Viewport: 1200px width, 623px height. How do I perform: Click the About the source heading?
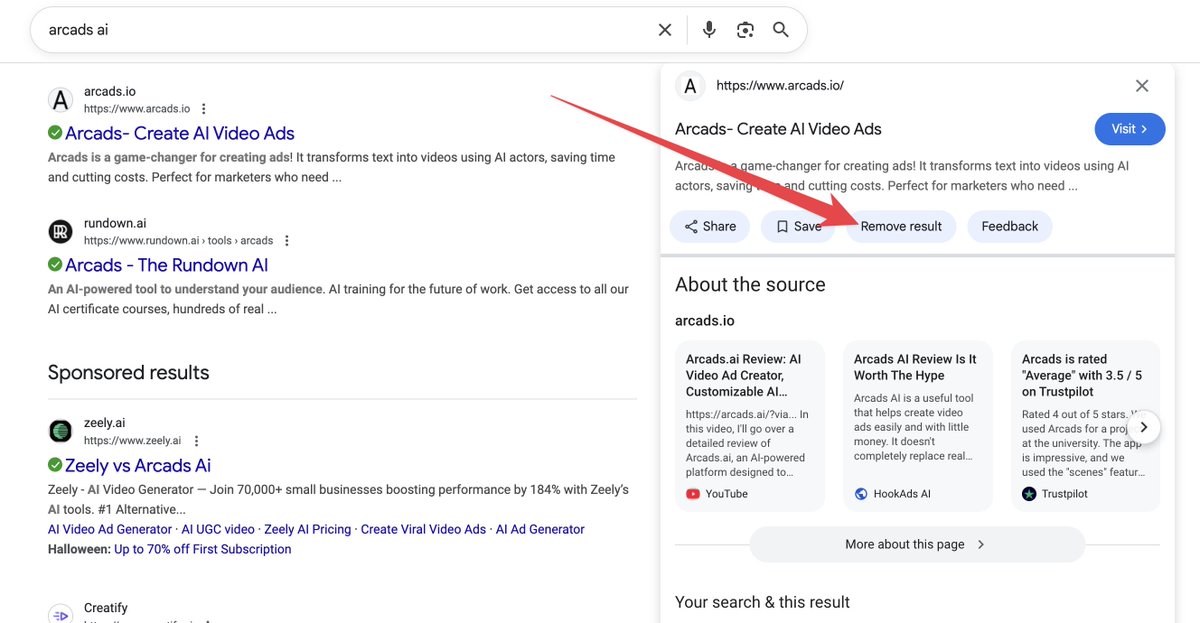[750, 285]
